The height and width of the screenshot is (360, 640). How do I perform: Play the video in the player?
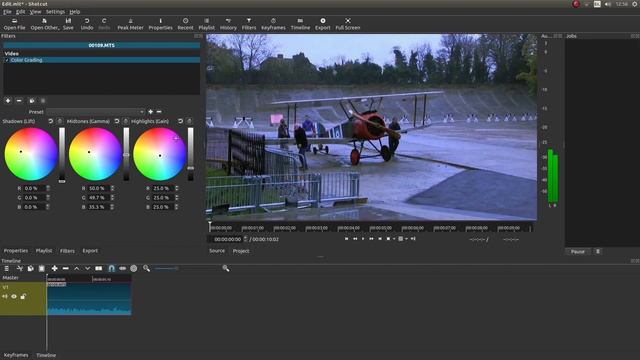(363, 239)
